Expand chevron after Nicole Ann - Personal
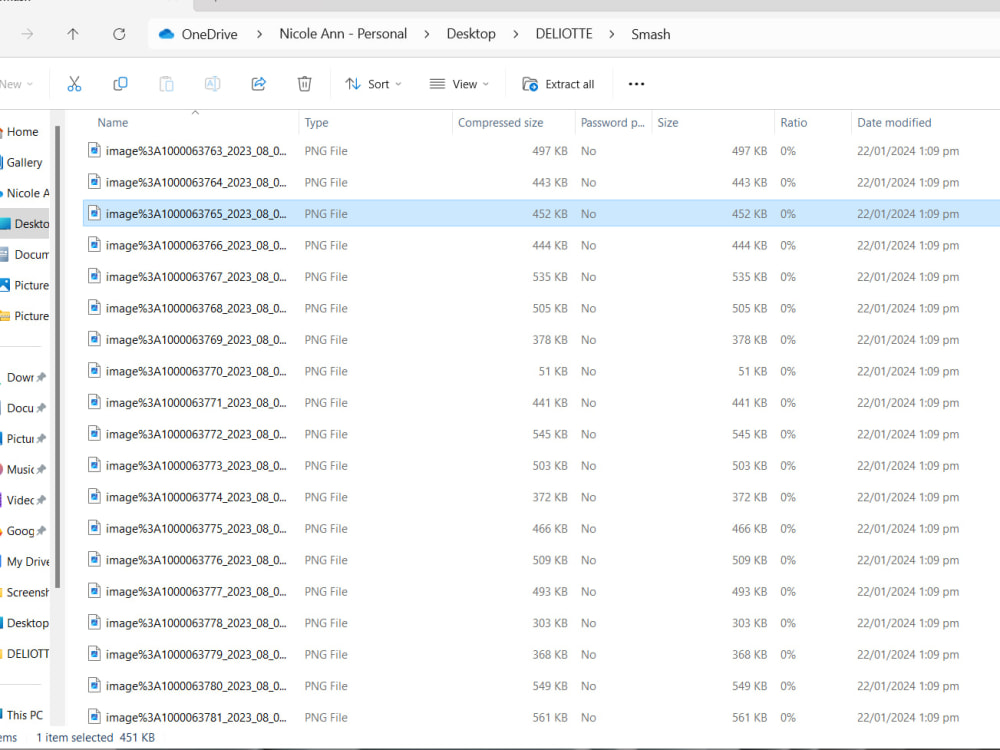1000x750 pixels. [427, 34]
